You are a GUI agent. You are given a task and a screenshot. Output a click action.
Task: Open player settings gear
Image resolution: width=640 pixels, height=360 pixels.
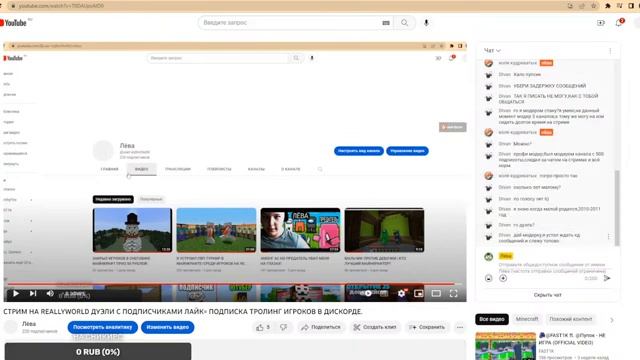tap(402, 293)
